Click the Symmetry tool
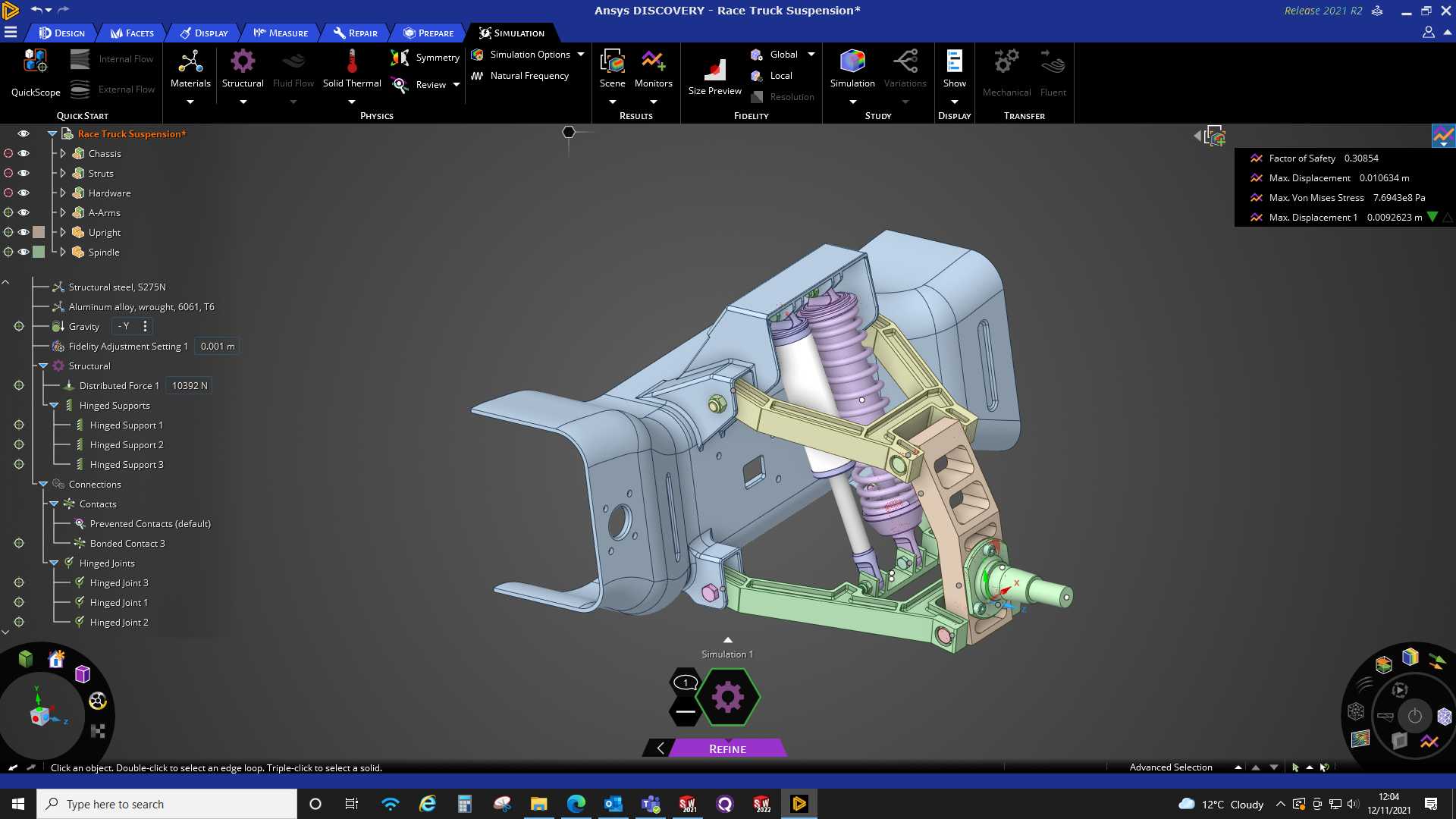The image size is (1456, 819). pos(425,58)
